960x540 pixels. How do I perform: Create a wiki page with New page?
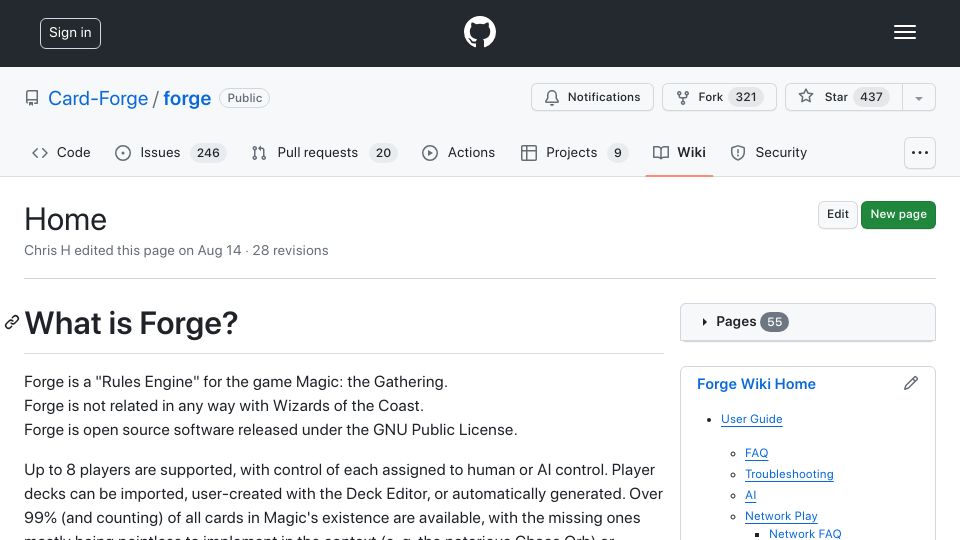click(898, 214)
